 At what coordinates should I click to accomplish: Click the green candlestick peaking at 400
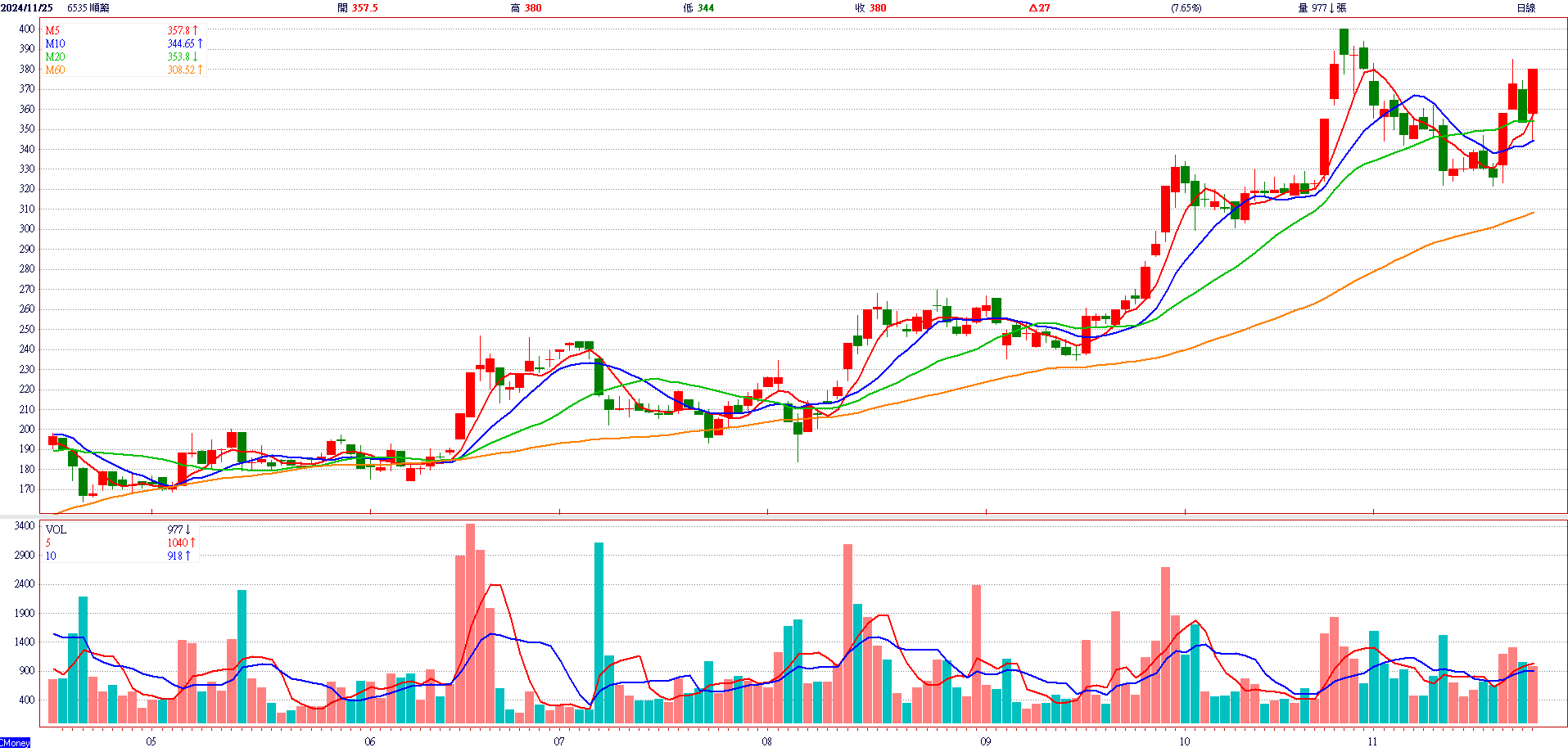(x=1344, y=41)
